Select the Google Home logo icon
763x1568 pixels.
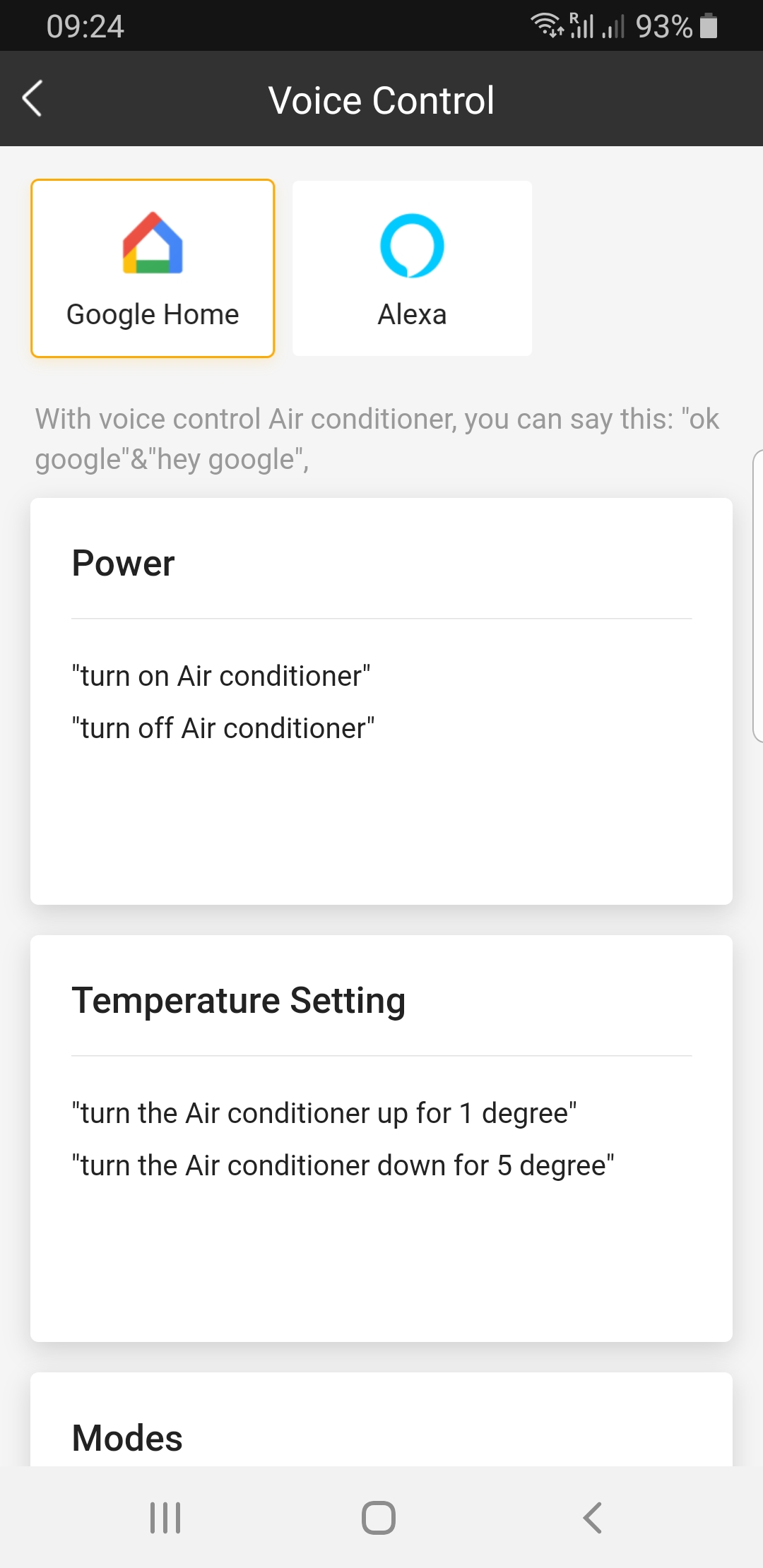click(153, 242)
